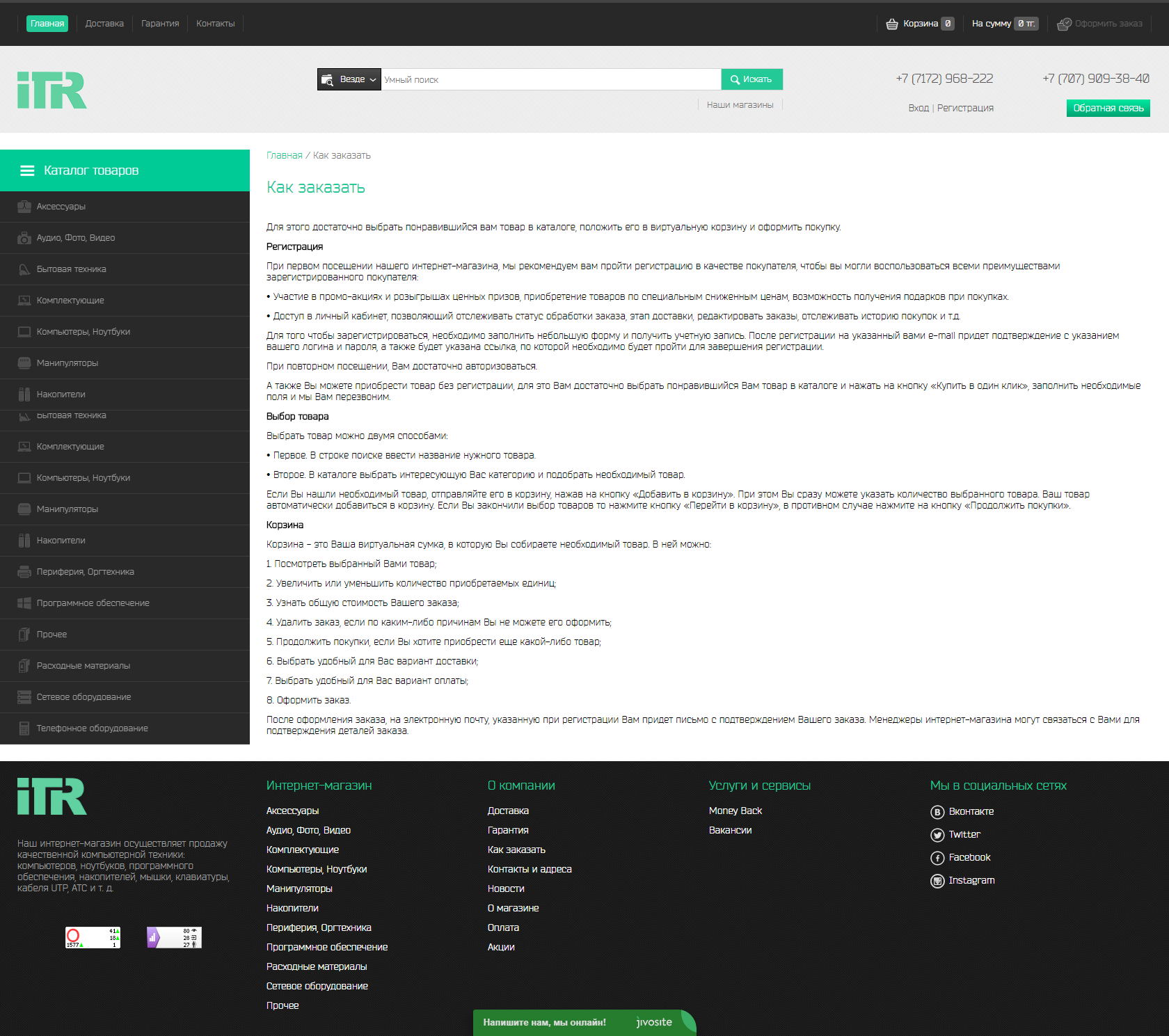The image size is (1169, 1036).
Task: Open footer link Расходные материалы
Action: coord(317,966)
